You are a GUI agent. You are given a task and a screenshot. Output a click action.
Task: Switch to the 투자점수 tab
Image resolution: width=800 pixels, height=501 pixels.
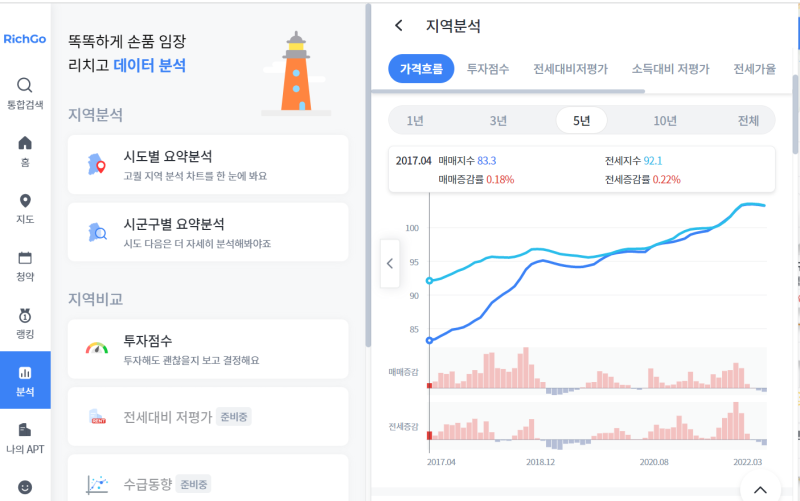[488, 69]
